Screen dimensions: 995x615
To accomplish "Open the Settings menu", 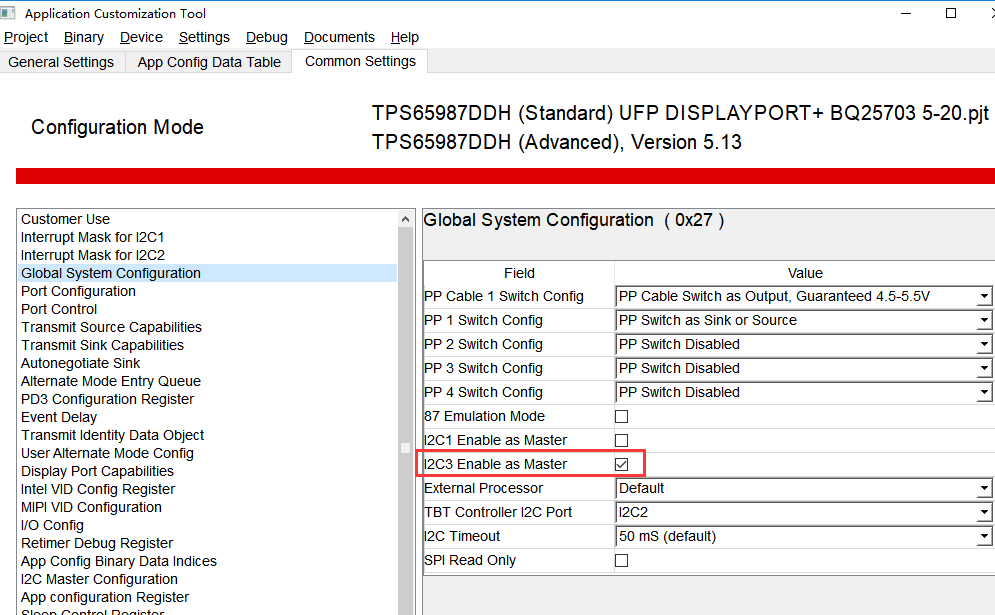I will pyautogui.click(x=204, y=37).
